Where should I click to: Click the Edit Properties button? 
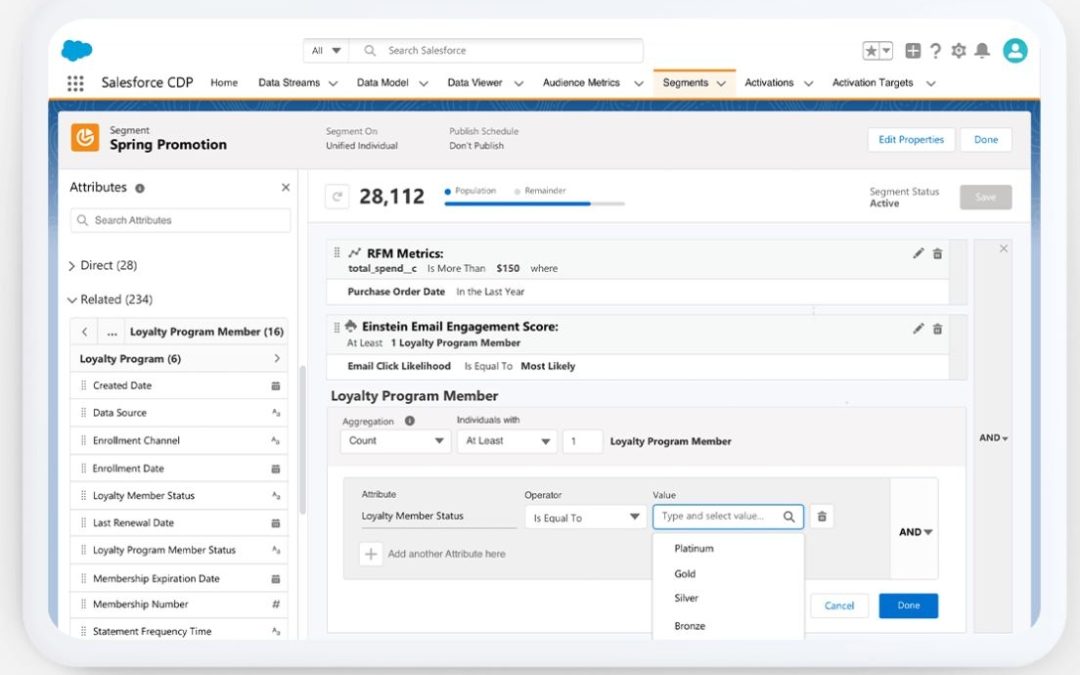[911, 140]
